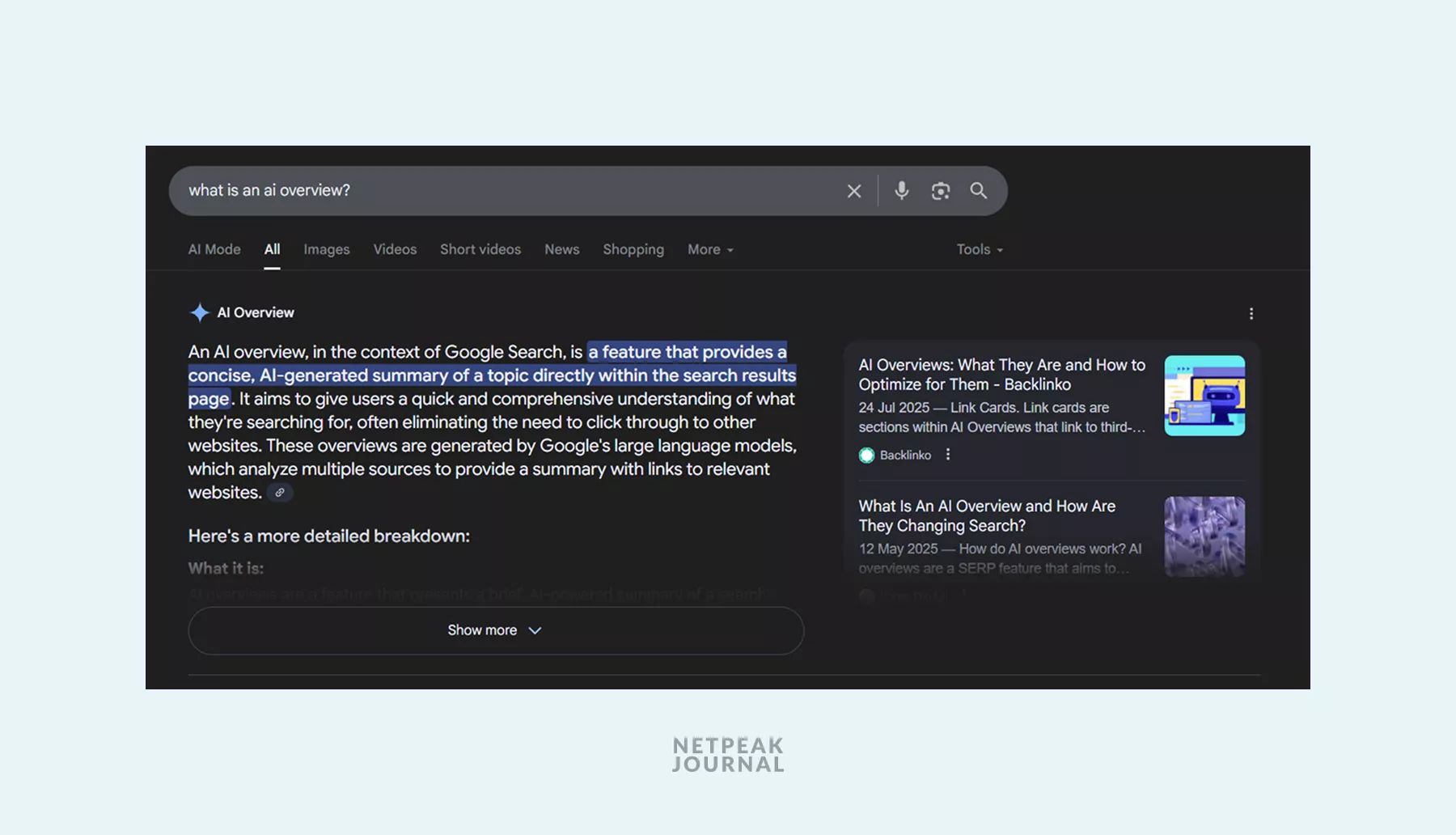
Task: Go to the News tab
Action: (x=561, y=249)
